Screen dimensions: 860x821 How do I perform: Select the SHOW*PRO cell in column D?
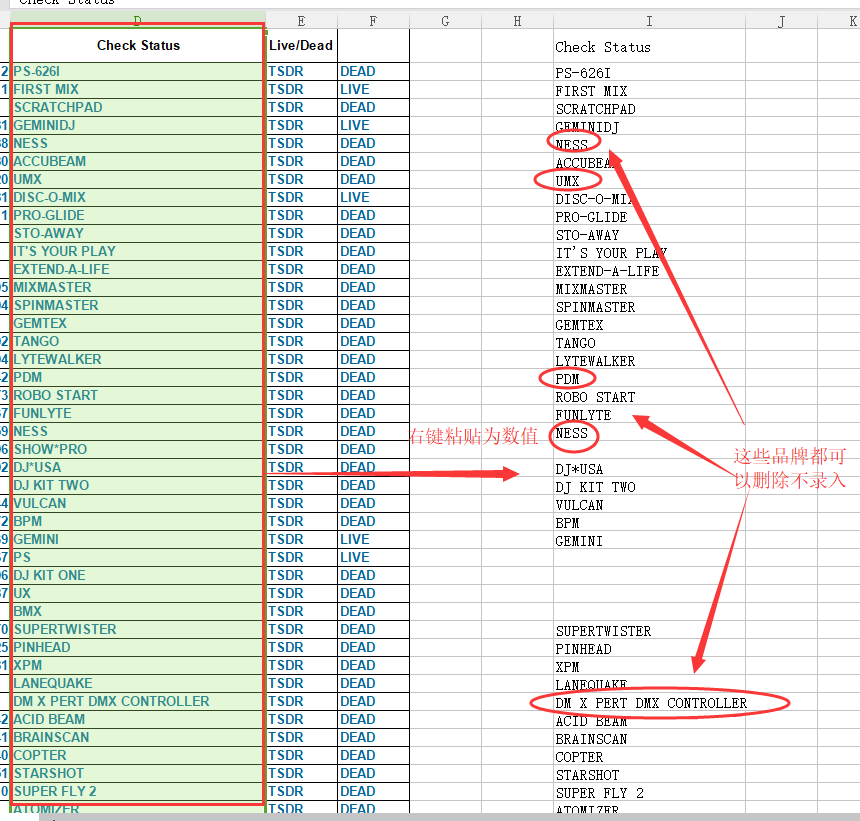click(138, 449)
